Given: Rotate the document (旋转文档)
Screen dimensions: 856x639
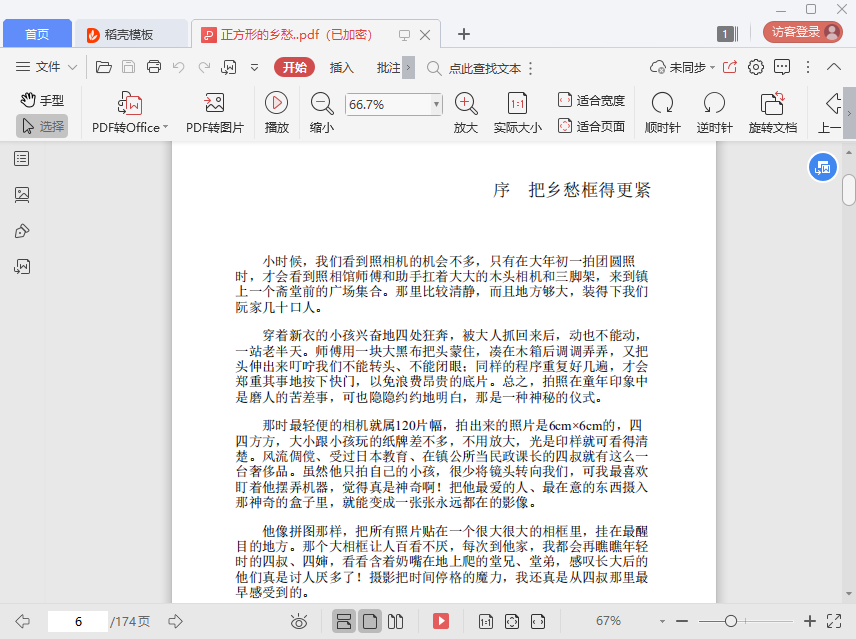Looking at the screenshot, I should pos(772,114).
